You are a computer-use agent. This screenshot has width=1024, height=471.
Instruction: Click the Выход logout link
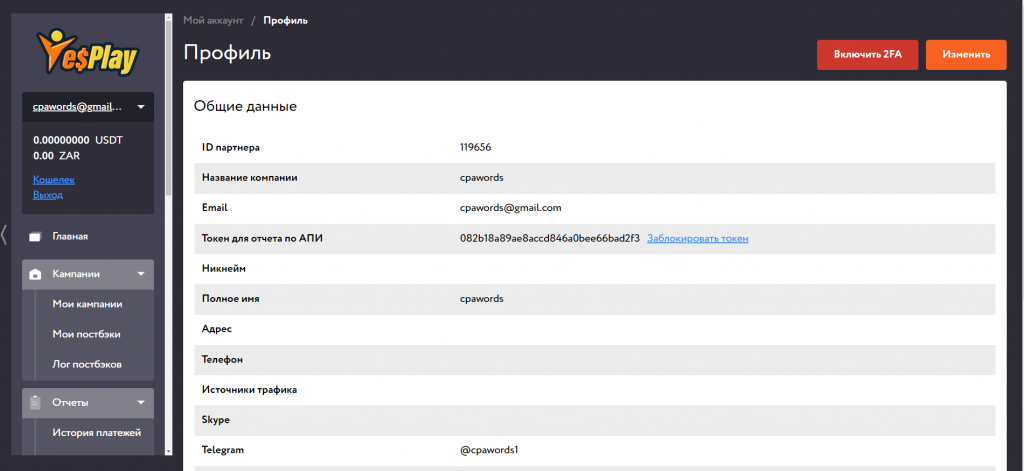pyautogui.click(x=48, y=195)
